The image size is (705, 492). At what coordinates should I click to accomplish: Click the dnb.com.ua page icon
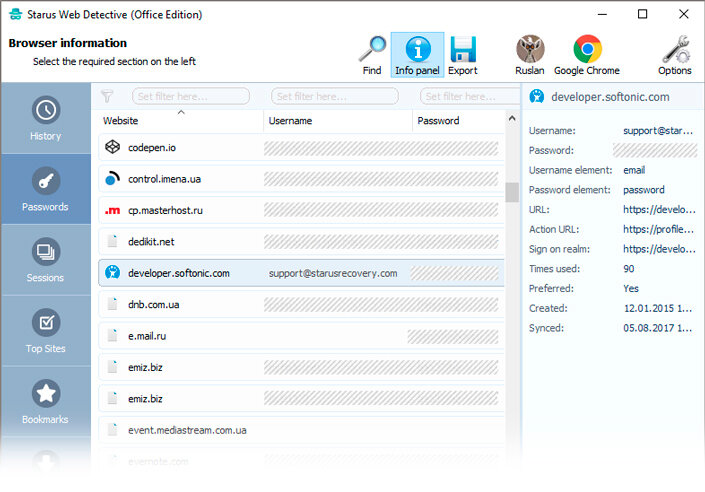(112, 304)
